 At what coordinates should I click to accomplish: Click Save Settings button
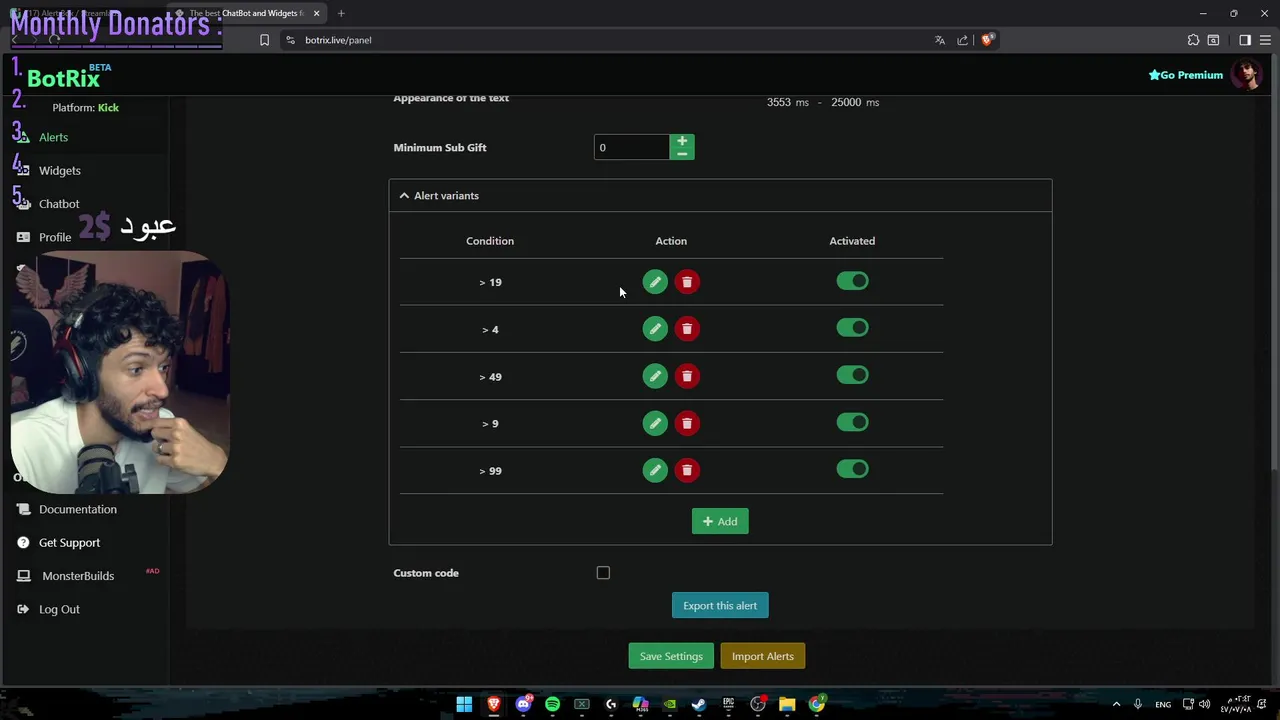pyautogui.click(x=671, y=656)
